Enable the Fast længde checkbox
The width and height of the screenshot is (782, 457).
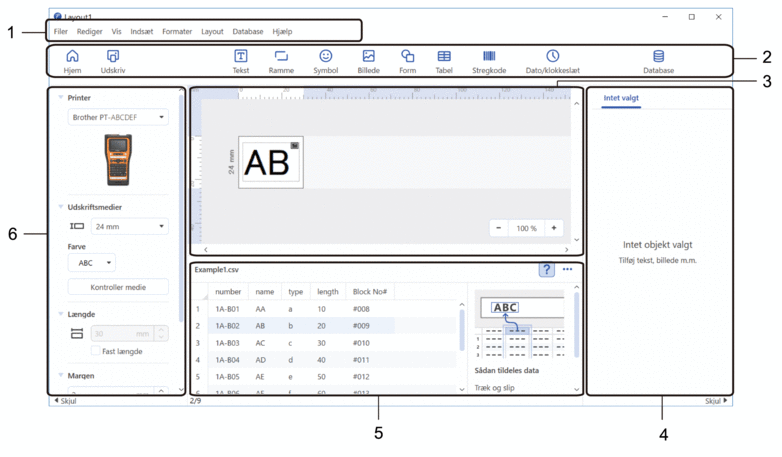click(x=96, y=351)
